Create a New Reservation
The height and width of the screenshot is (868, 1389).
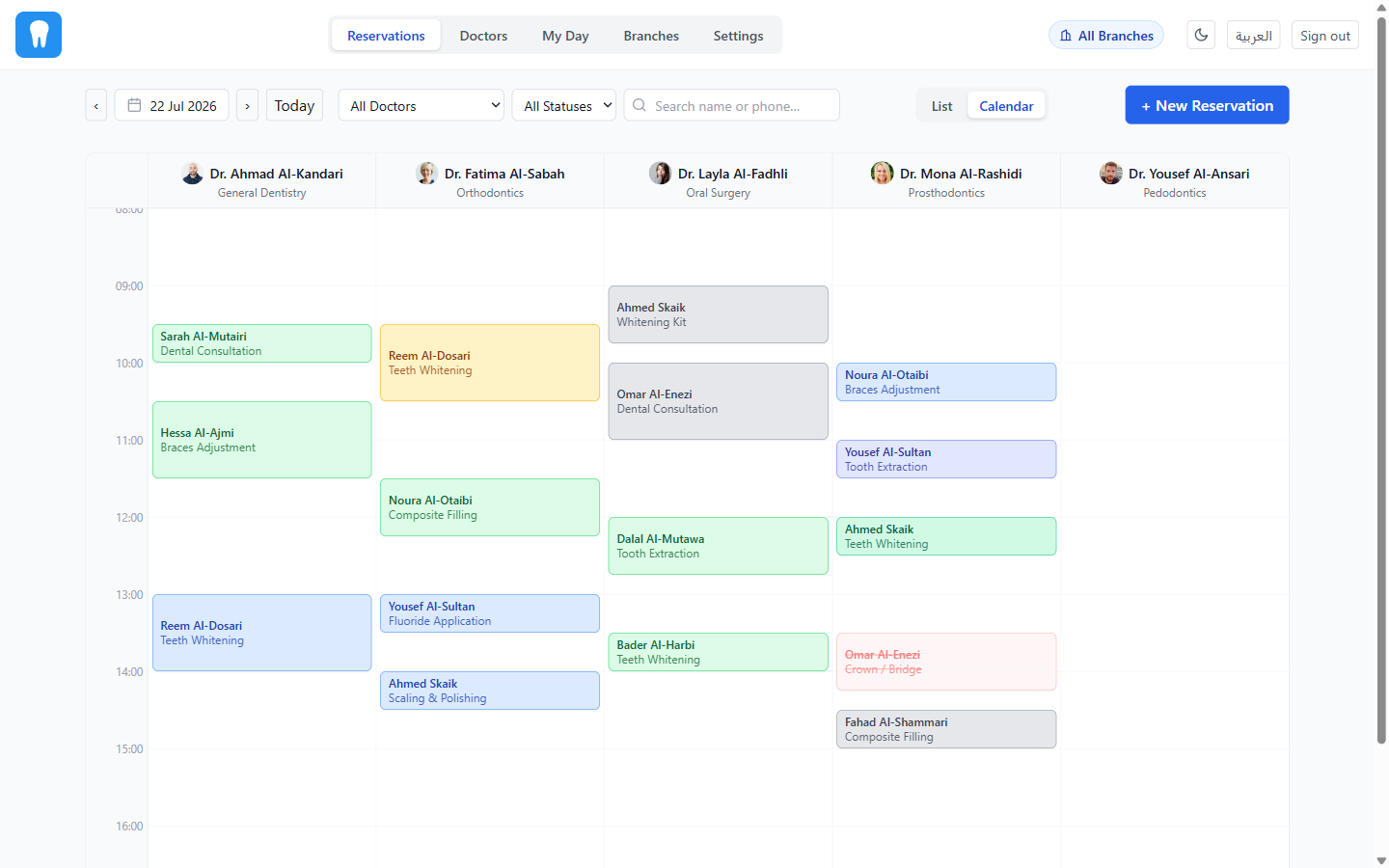tap(1207, 105)
